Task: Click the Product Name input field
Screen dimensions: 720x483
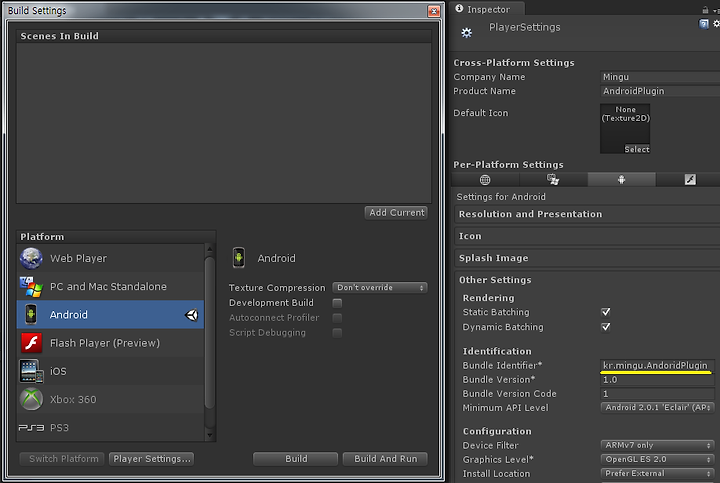Action: coord(660,91)
